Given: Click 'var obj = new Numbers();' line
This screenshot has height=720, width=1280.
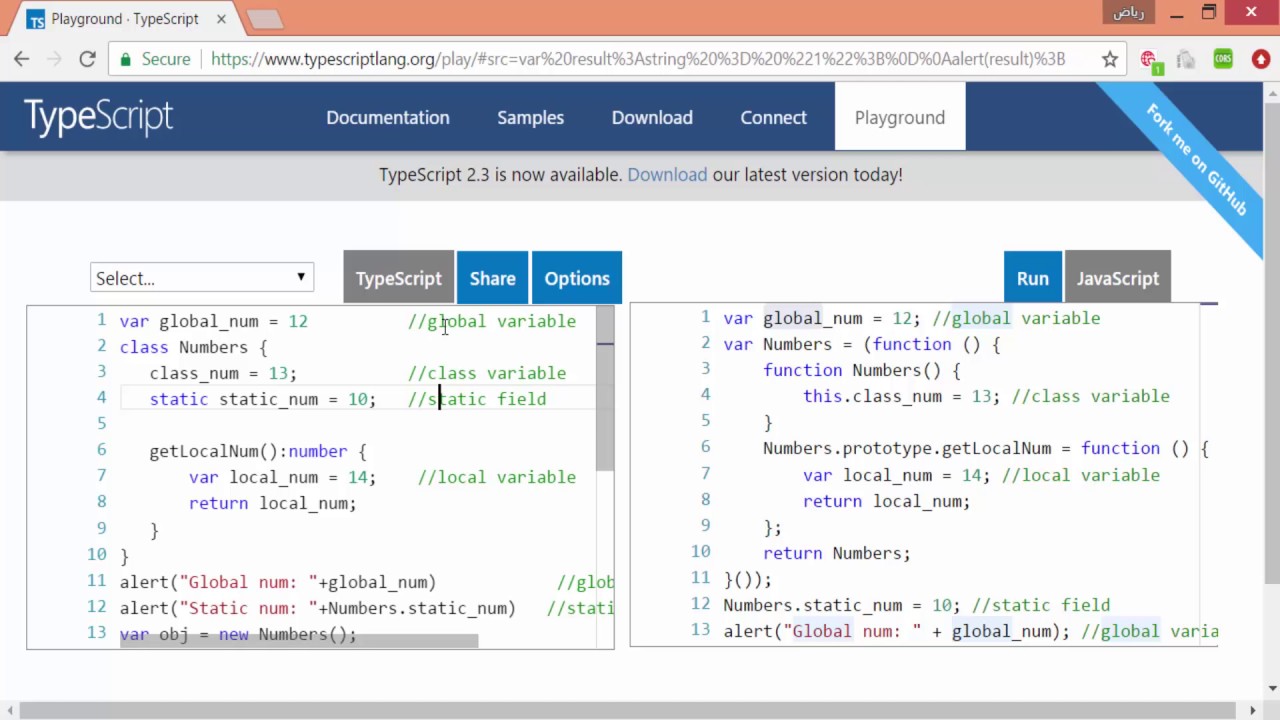Looking at the screenshot, I should tap(238, 634).
